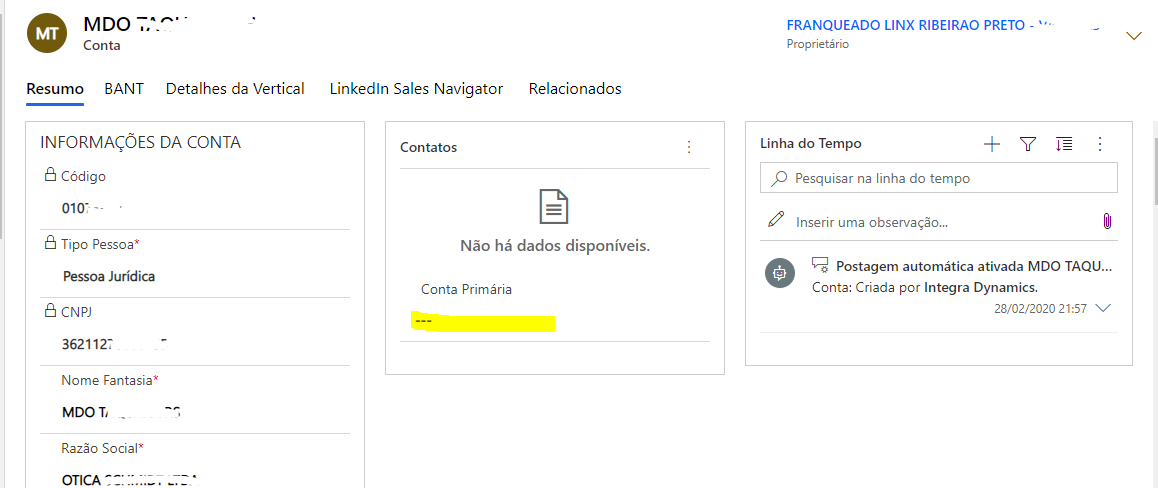The image size is (1158, 488).
Task: Click the lock icon next to Código
Action: click(x=49, y=176)
